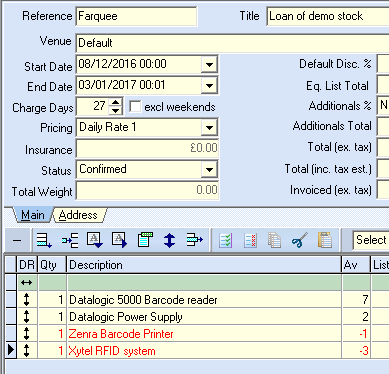Select the Datalogic 5000 Barcode reader description
This screenshot has height=374, width=389.
click(143, 300)
